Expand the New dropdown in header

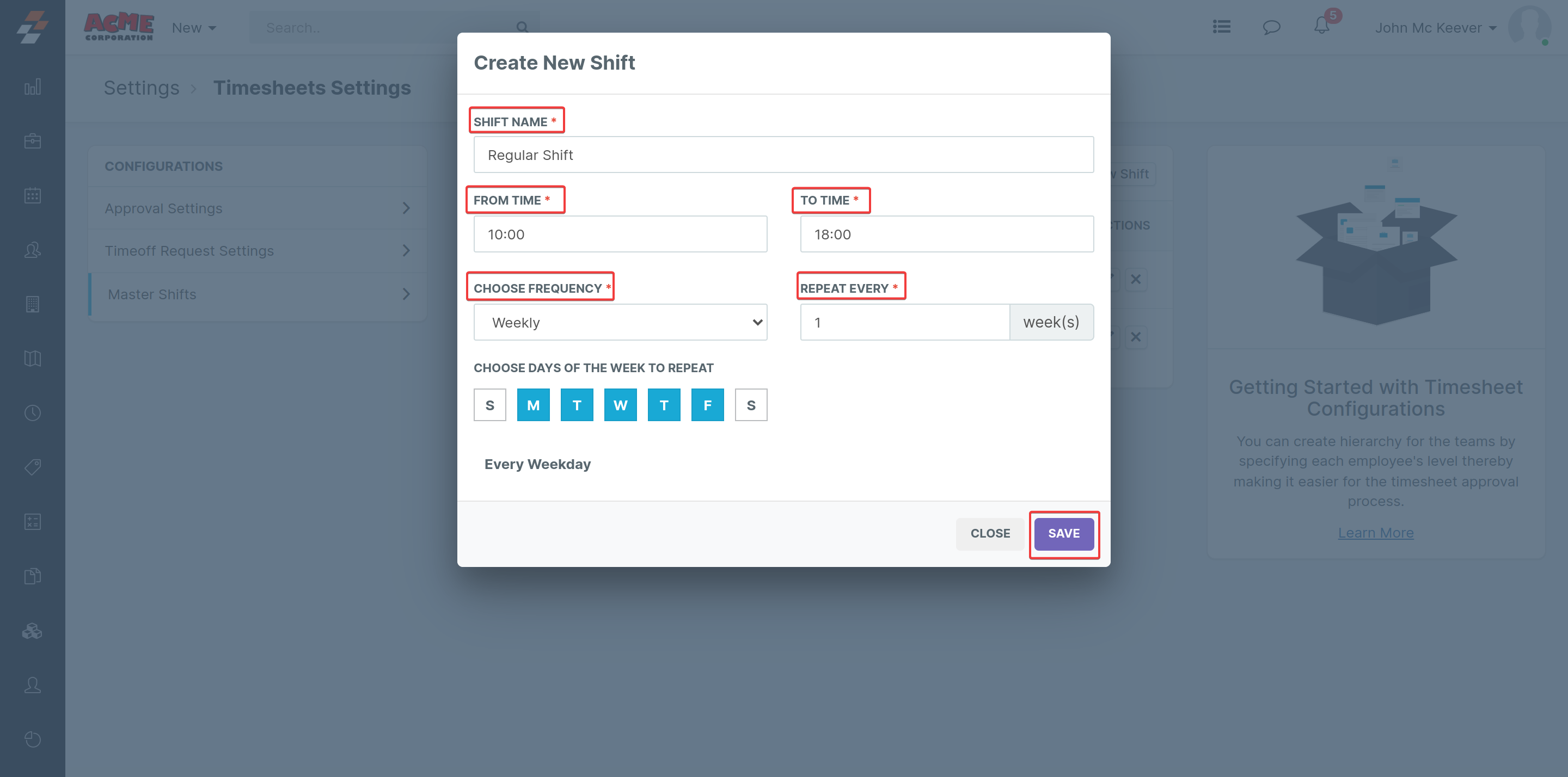point(194,28)
